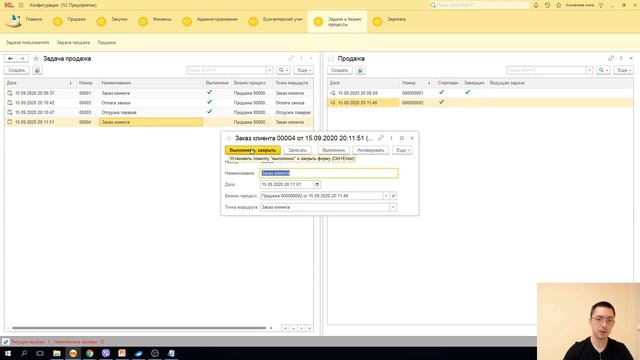Expand search field history arrow in Задача продажа

269,70
